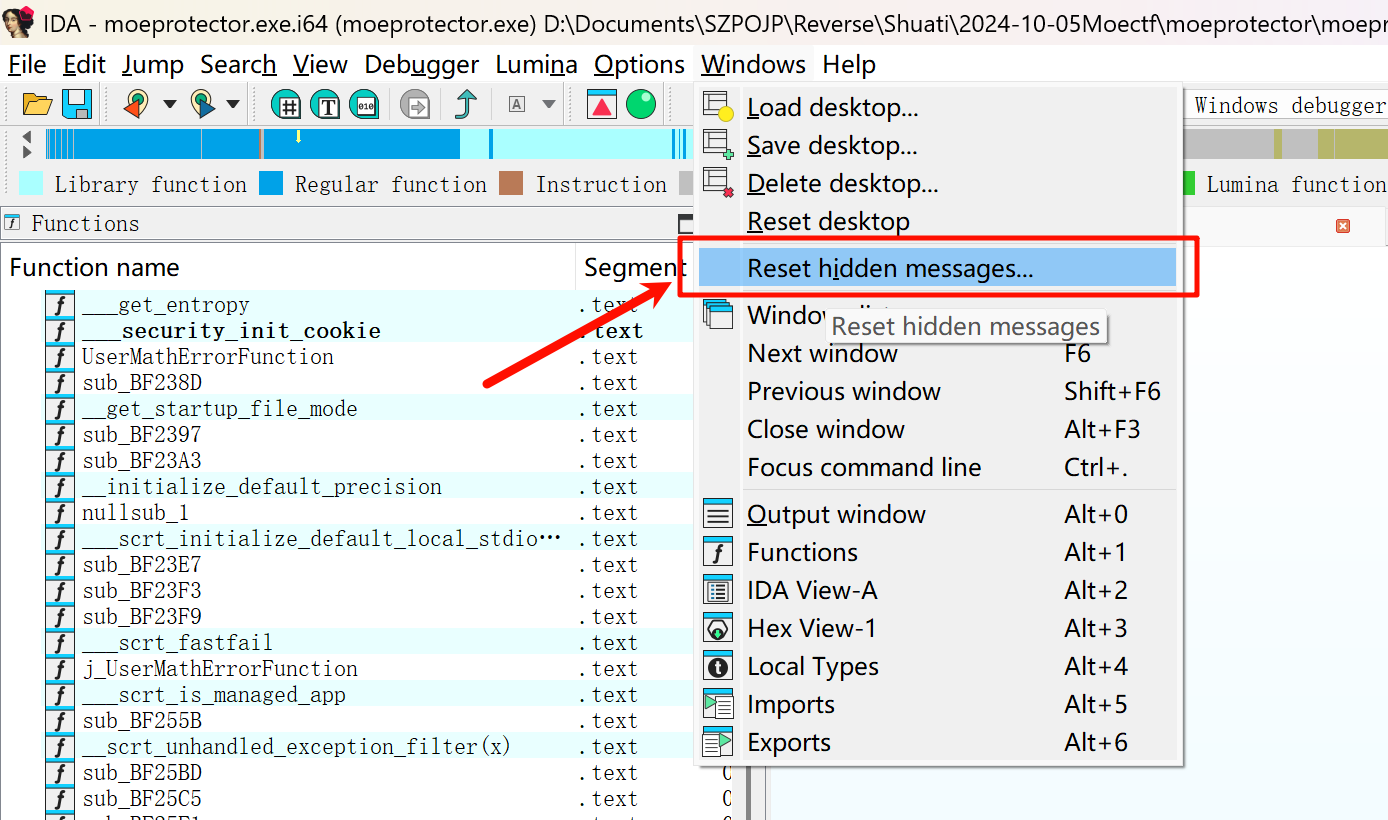Select UserMathErrorFunction in the functions list

click(x=208, y=357)
